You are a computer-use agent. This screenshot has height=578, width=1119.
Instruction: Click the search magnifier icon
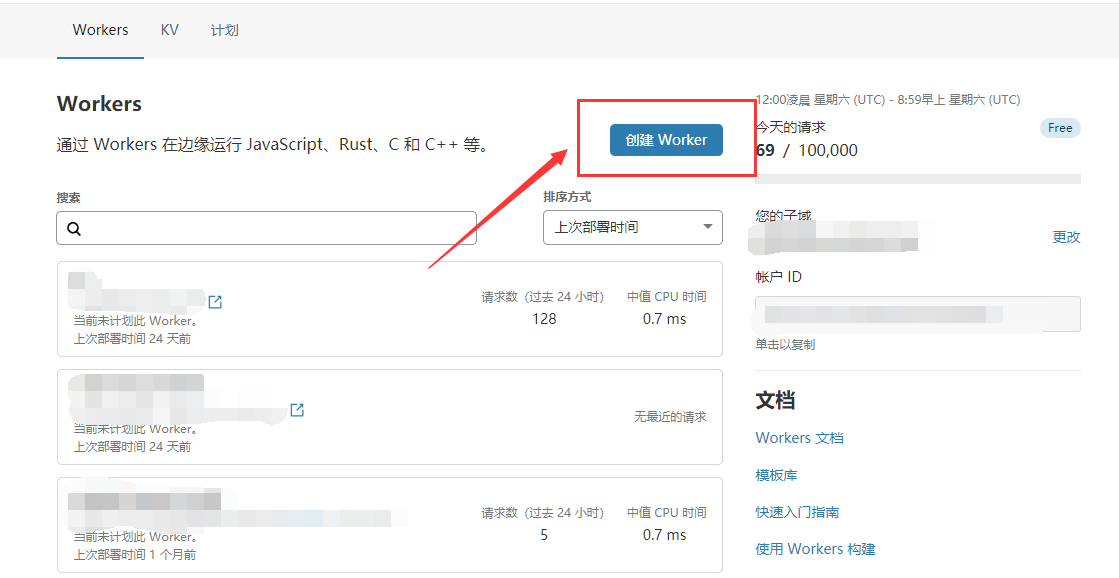[74, 229]
